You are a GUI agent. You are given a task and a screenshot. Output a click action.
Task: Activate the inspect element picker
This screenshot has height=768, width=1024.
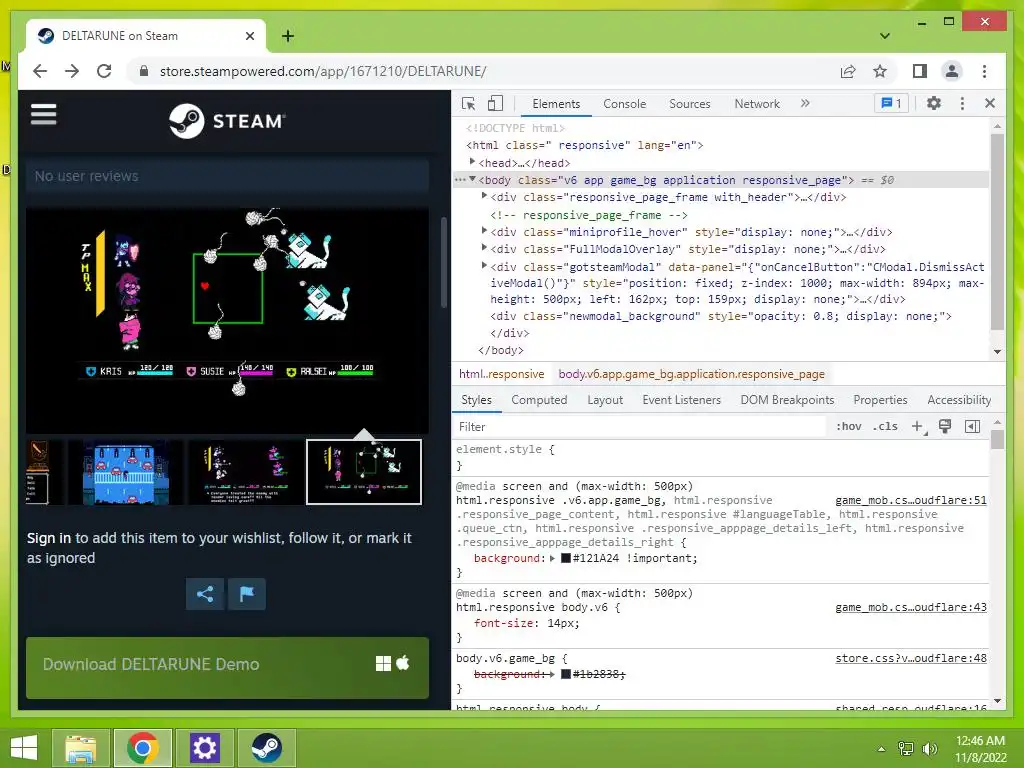[468, 103]
